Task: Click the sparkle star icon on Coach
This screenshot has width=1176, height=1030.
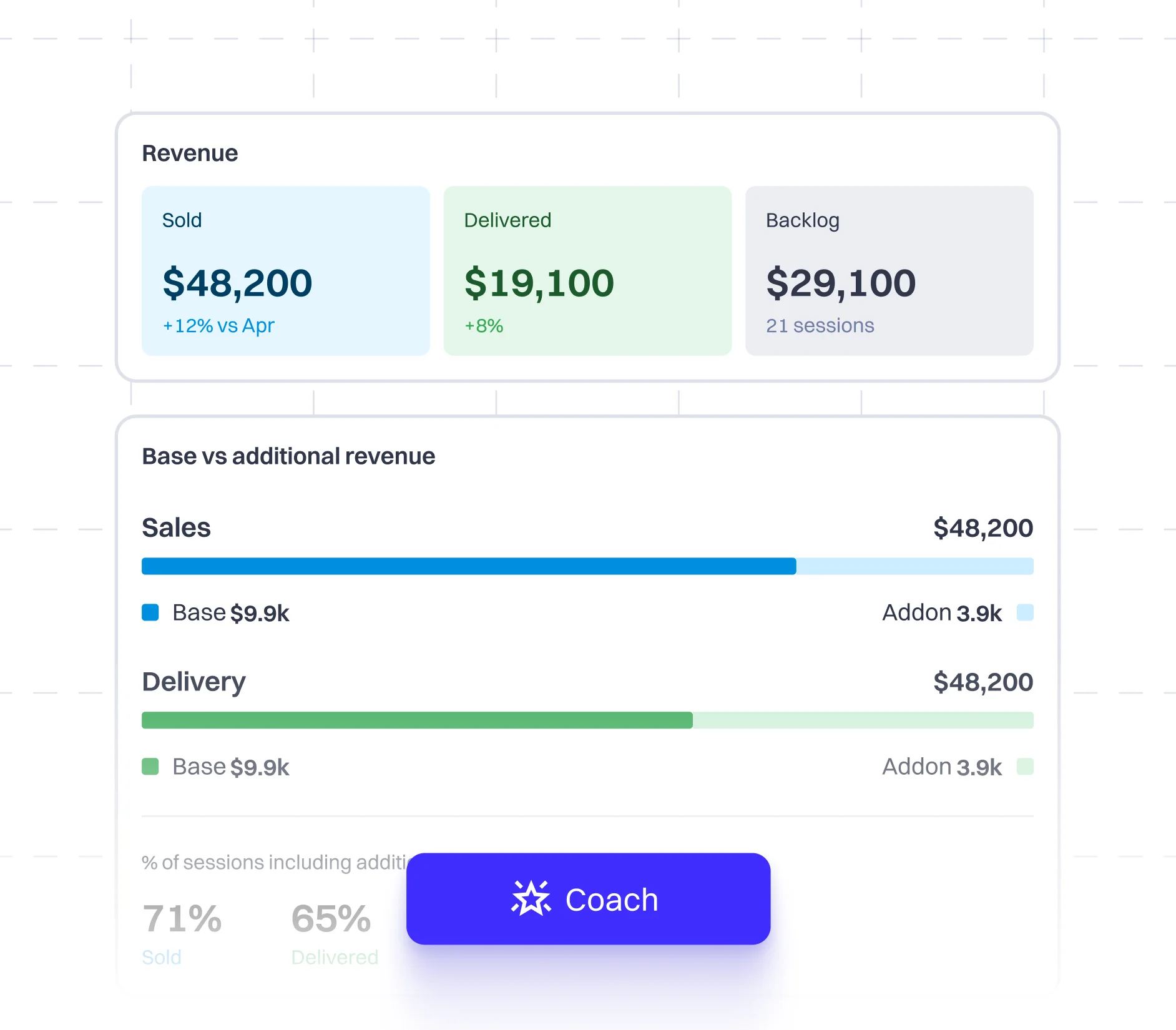Action: point(531,899)
